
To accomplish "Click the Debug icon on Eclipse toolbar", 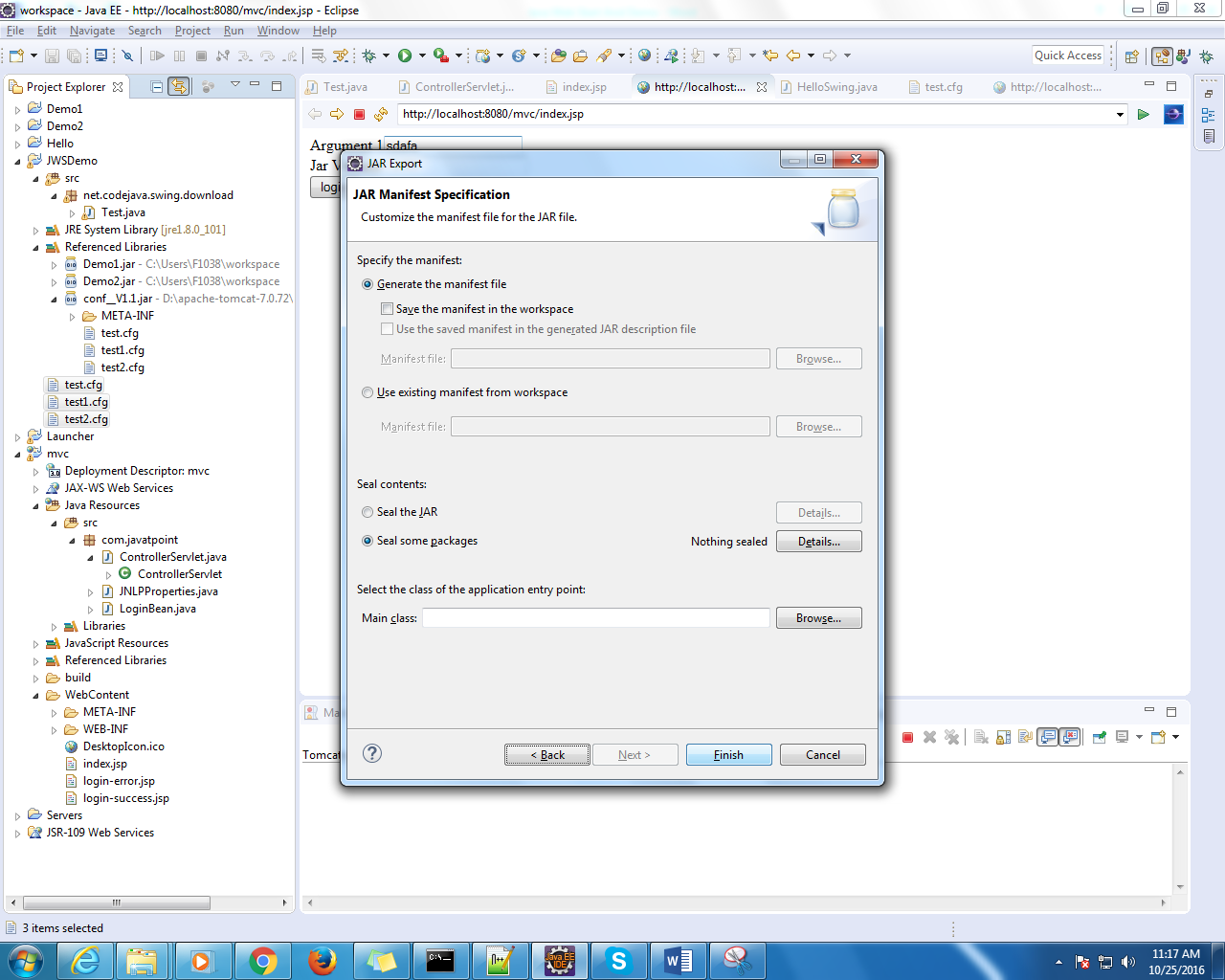I will click(369, 55).
